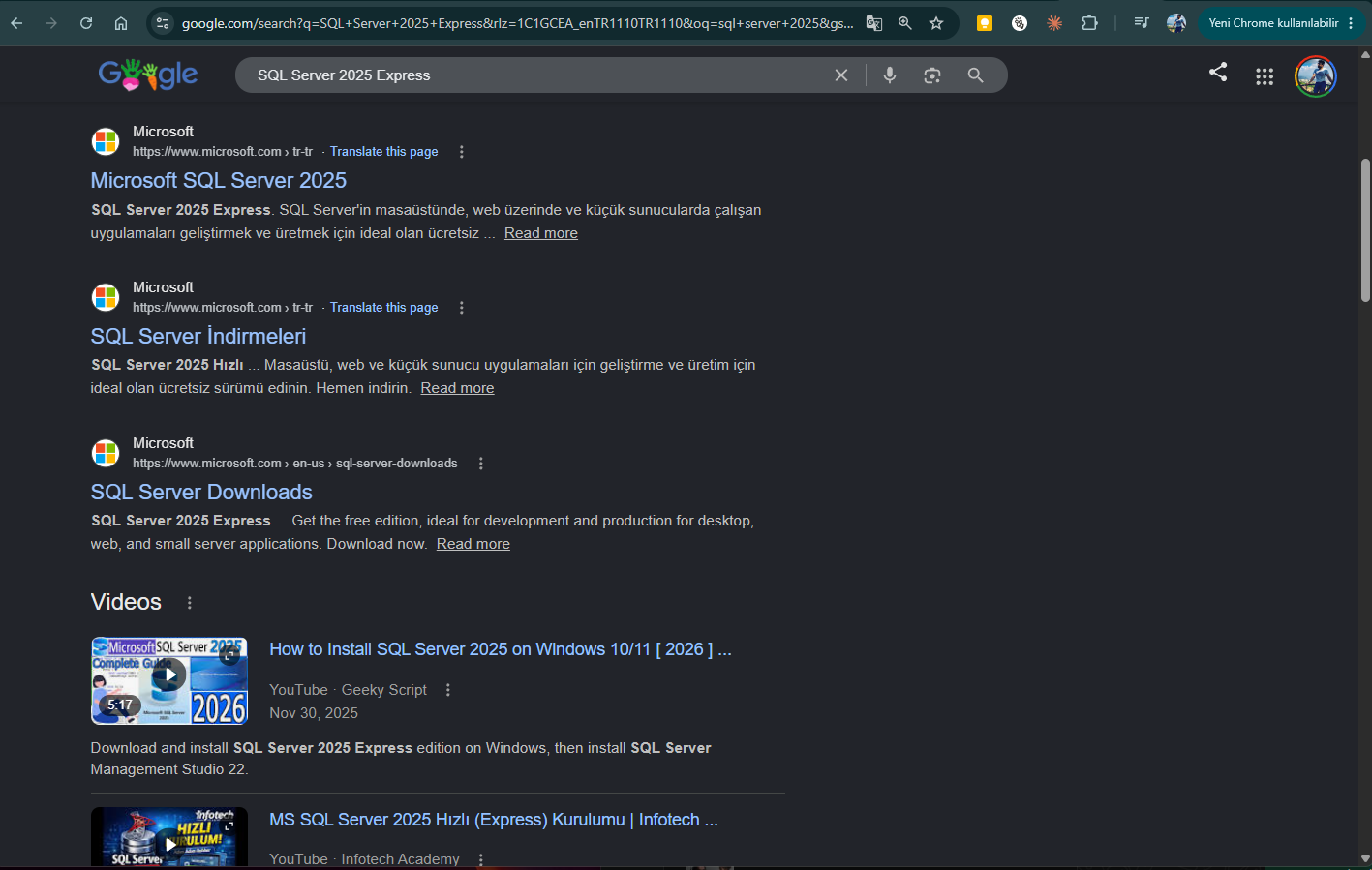Image resolution: width=1372 pixels, height=870 pixels.
Task: Open the Microsoft SQL Server 2025 result
Action: (x=219, y=181)
